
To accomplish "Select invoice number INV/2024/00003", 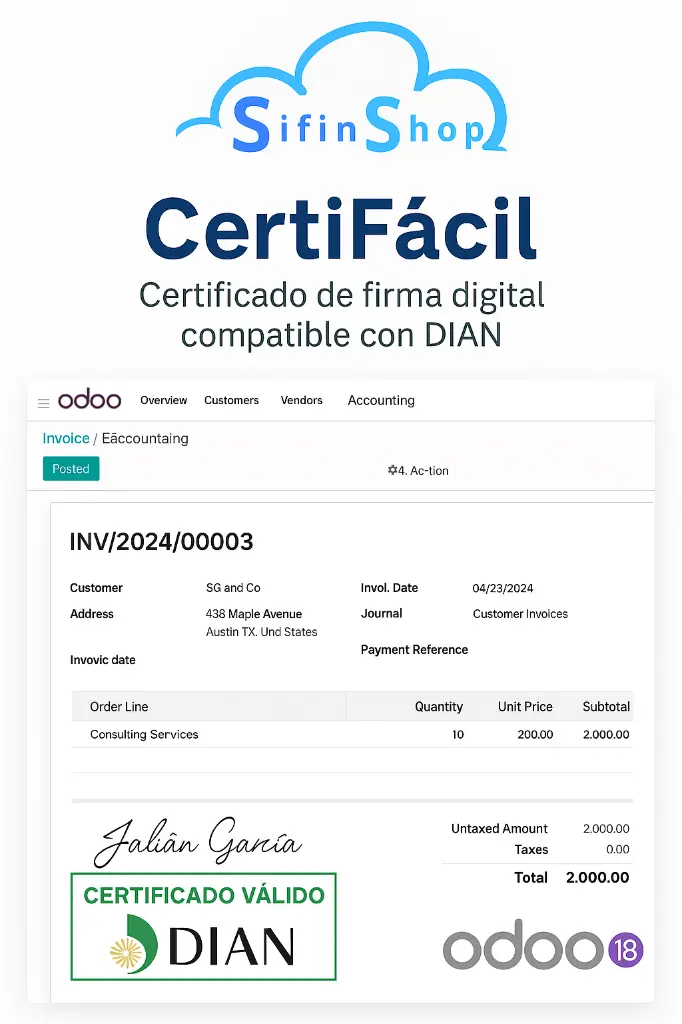I will 161,541.
